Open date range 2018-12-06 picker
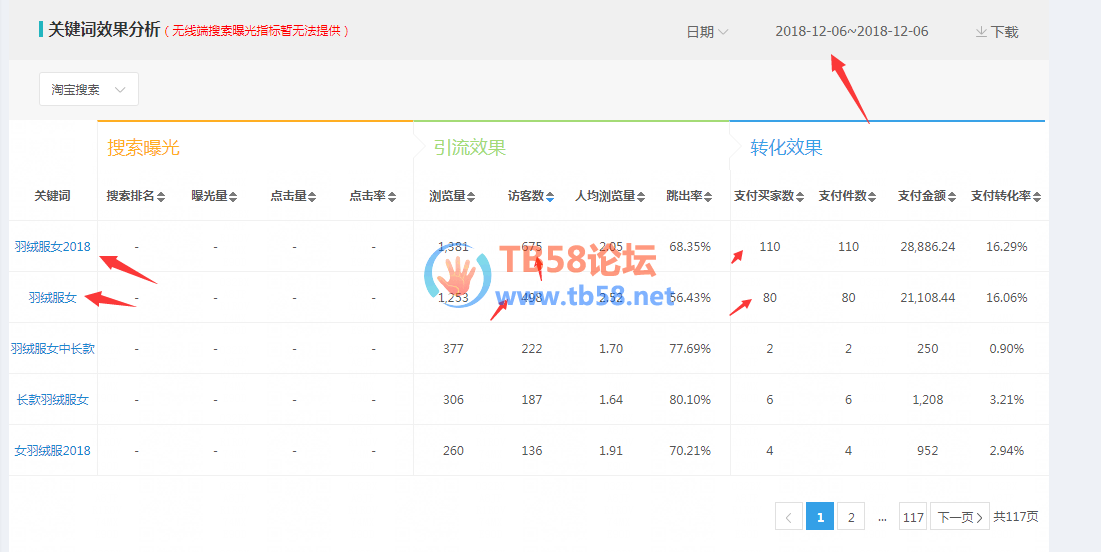The width and height of the screenshot is (1101, 552). 851,31
